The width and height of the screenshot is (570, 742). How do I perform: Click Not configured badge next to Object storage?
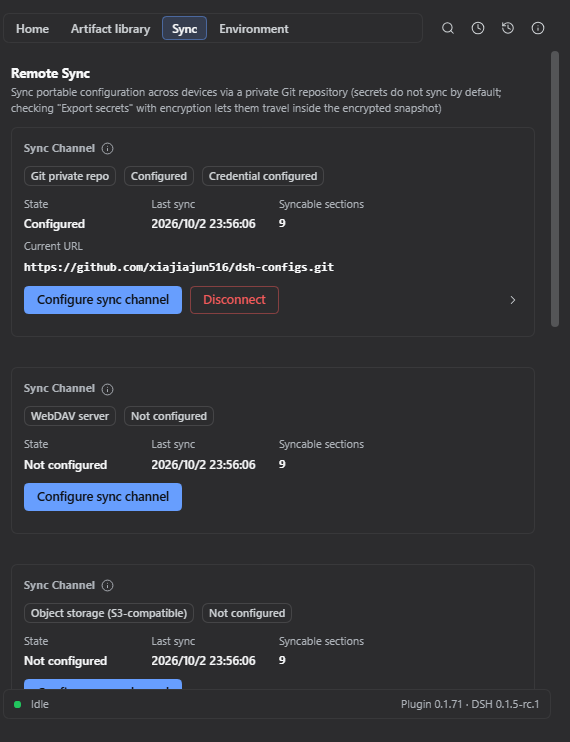(247, 613)
